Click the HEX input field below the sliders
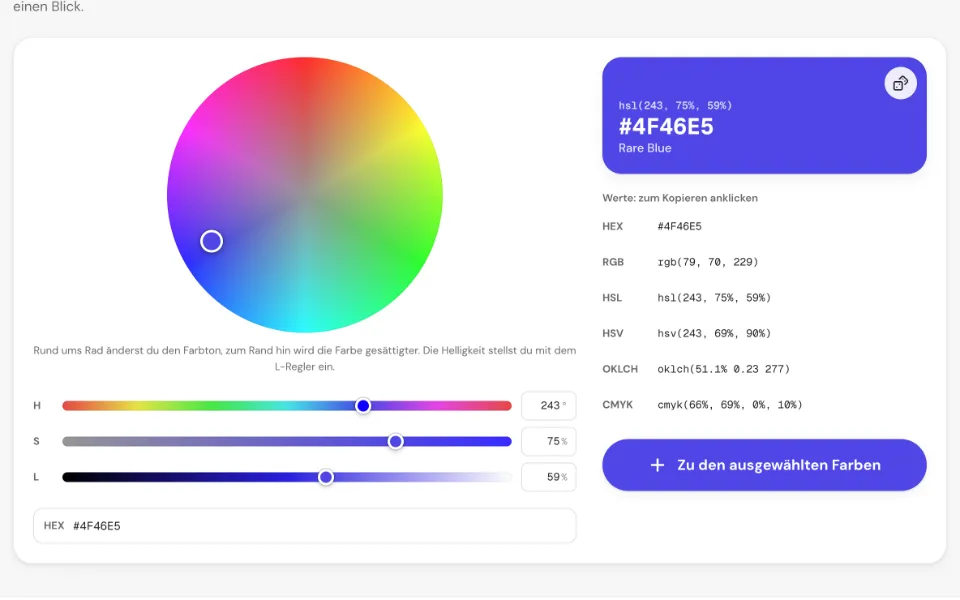Screen dimensions: 960x600 [304, 525]
